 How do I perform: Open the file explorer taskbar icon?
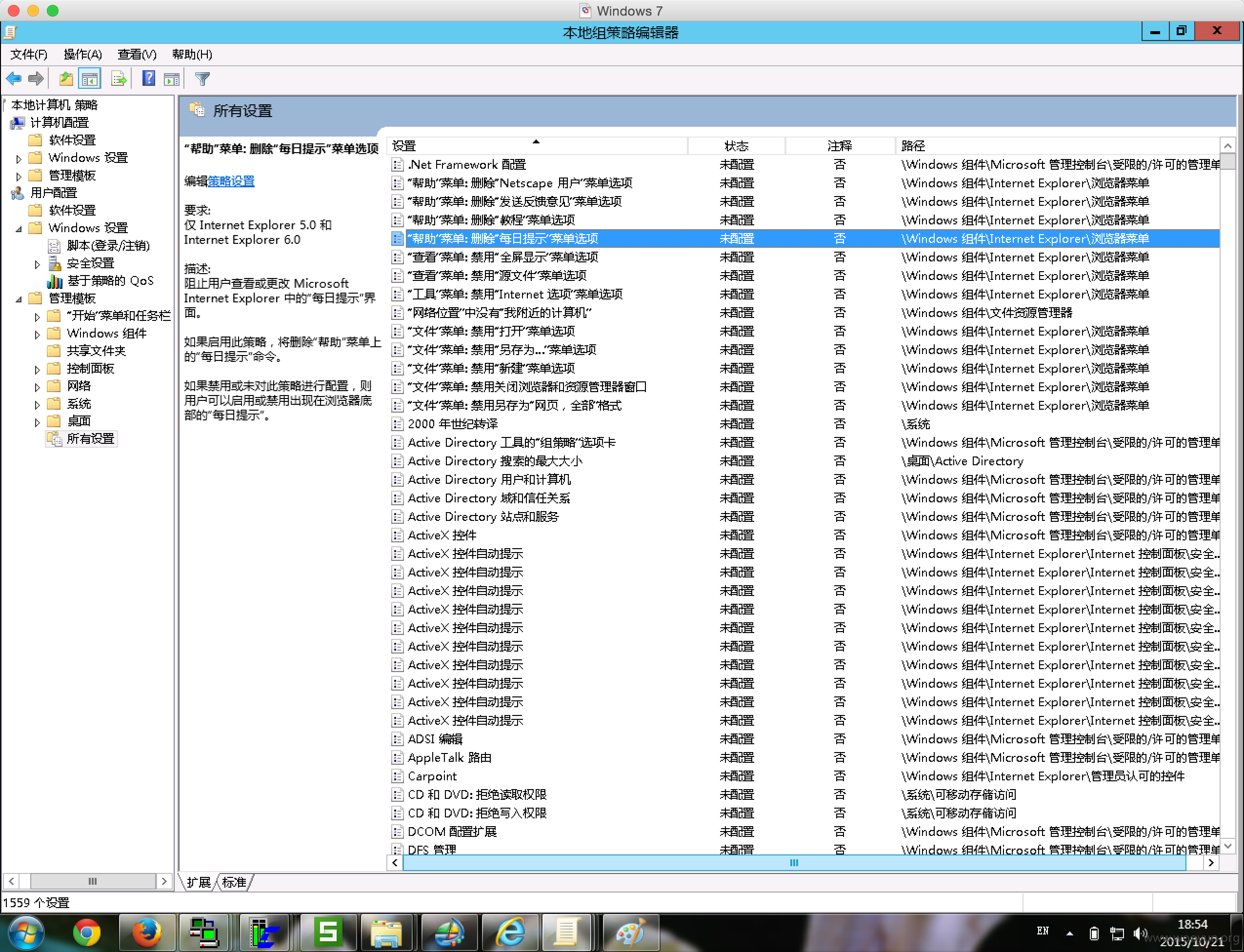(x=386, y=932)
